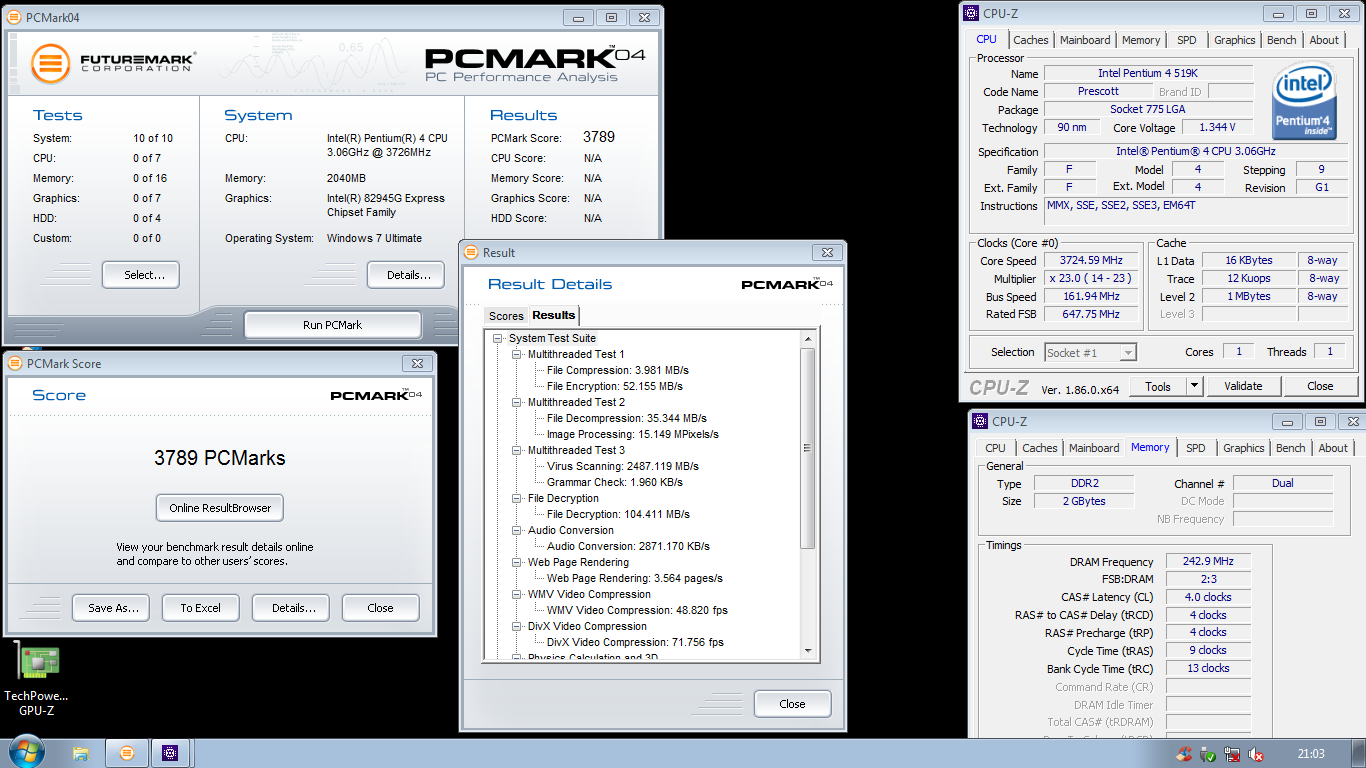Click scroll-down arrow in Result Details list

(808, 651)
